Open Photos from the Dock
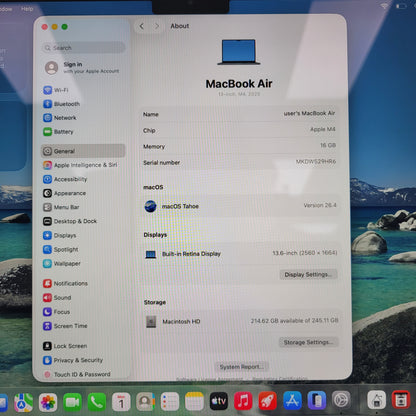 coord(48,402)
